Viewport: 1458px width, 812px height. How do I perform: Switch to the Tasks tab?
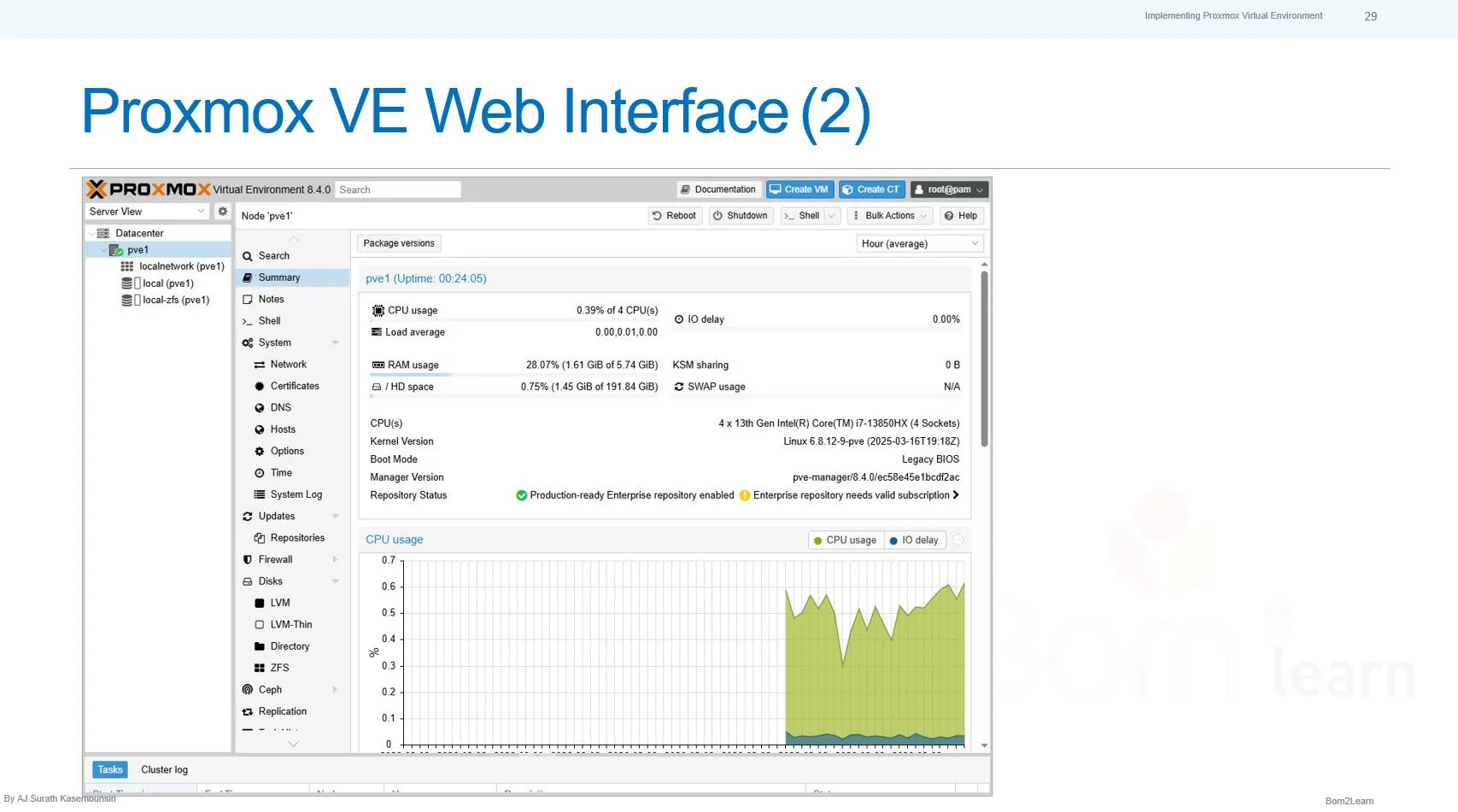[x=110, y=769]
